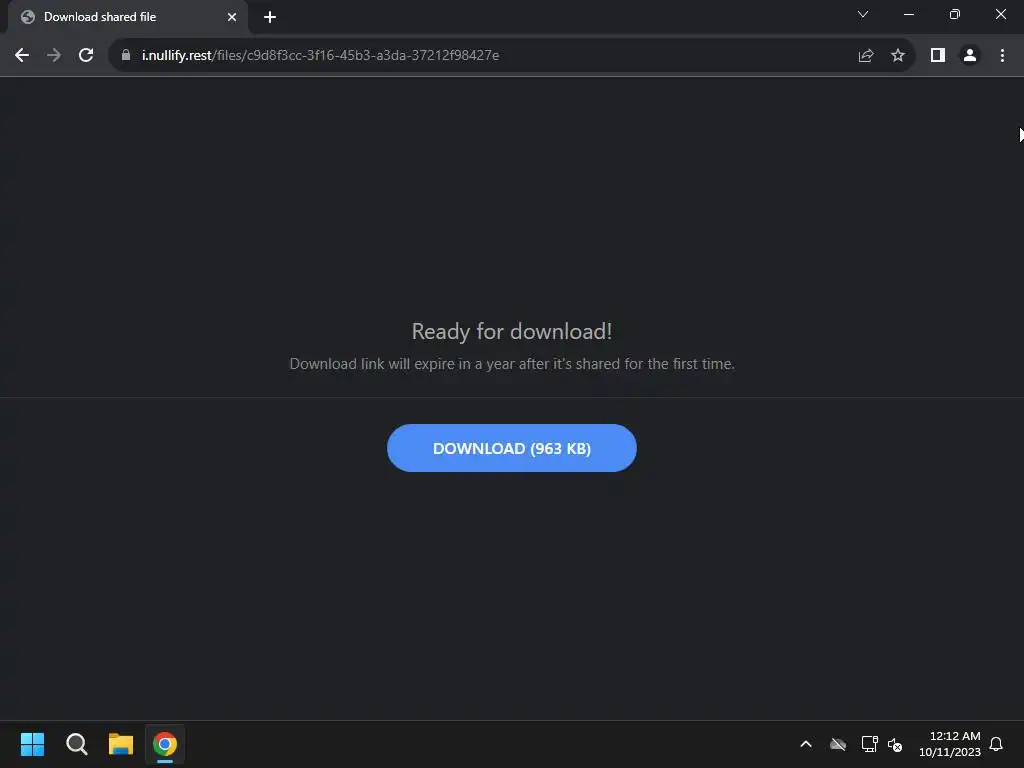This screenshot has width=1024, height=768.
Task: Bookmark this tab with the star icon
Action: coord(898,56)
